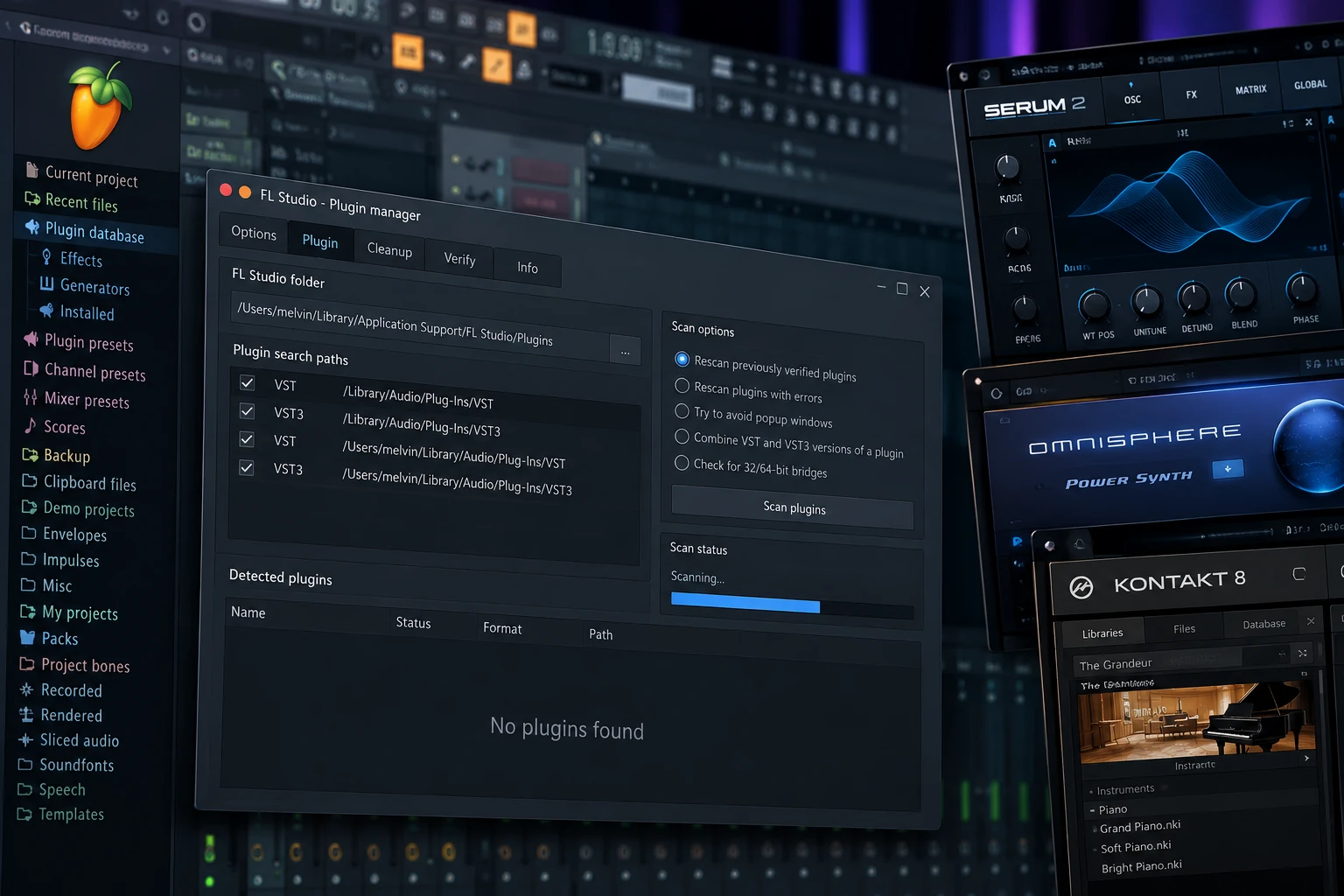Collapse the Piano group in Kontakt
This screenshot has height=896, width=1344.
tap(1093, 810)
